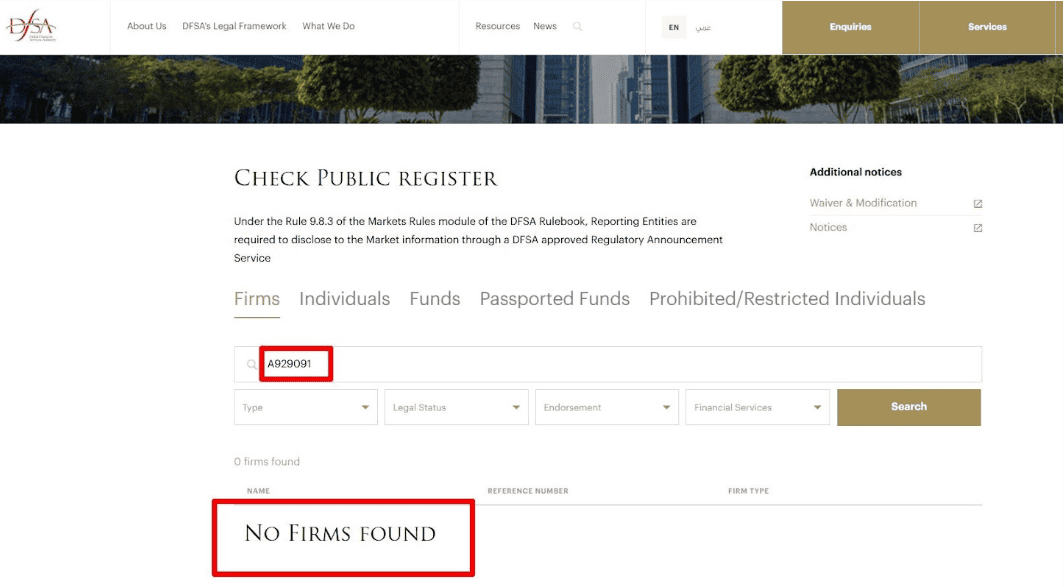Switch to the Individuals tab
This screenshot has height=587, width=1064.
pos(344,299)
